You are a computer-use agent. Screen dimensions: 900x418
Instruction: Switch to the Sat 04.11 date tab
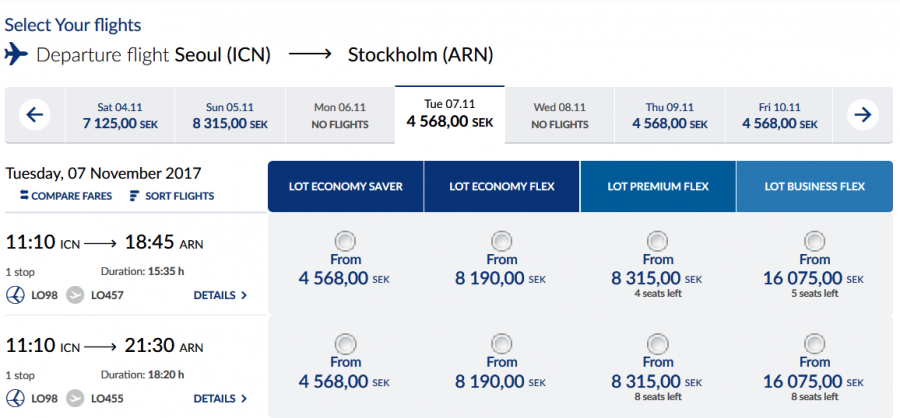coord(119,116)
